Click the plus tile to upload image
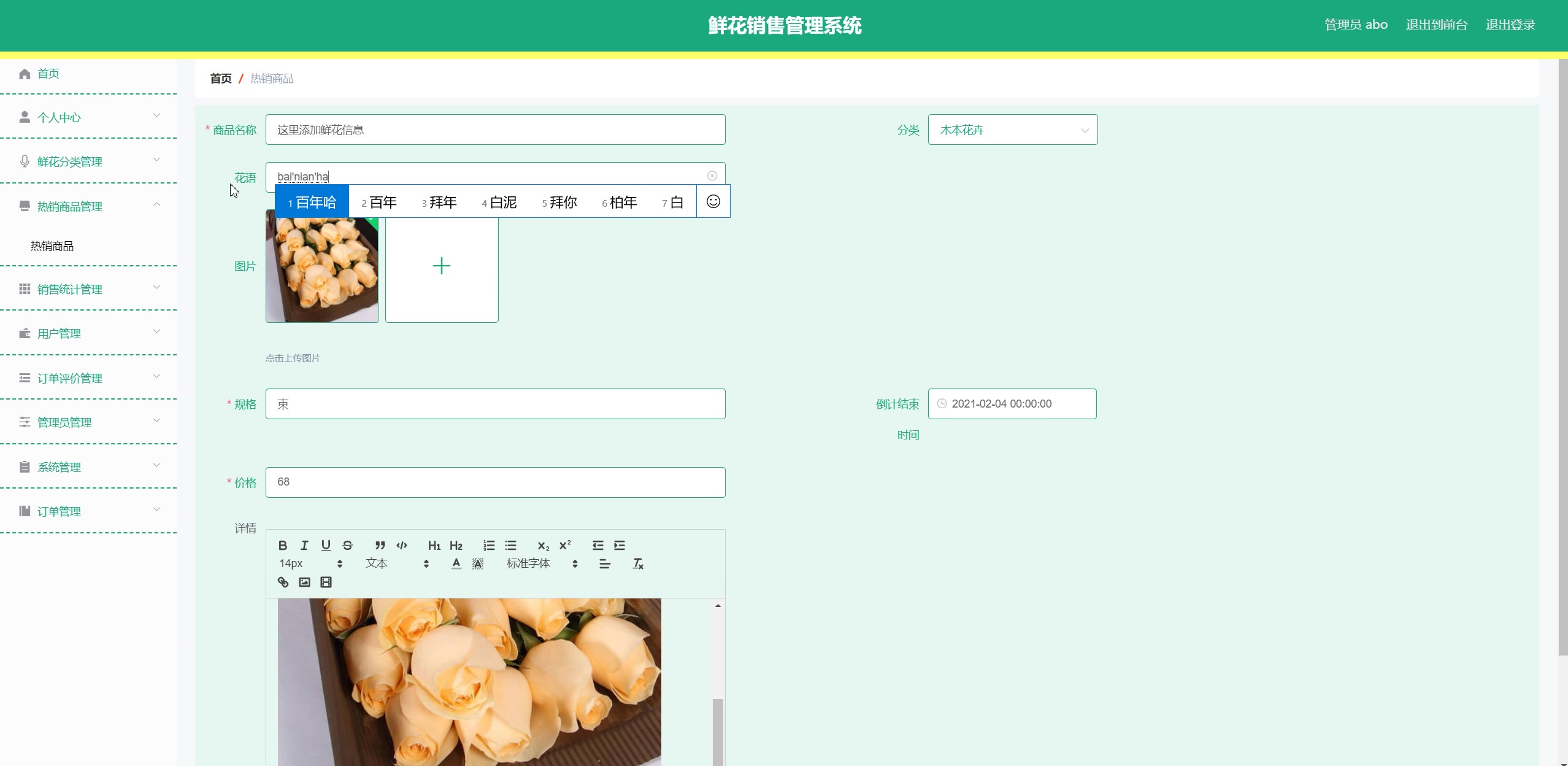 pyautogui.click(x=442, y=266)
